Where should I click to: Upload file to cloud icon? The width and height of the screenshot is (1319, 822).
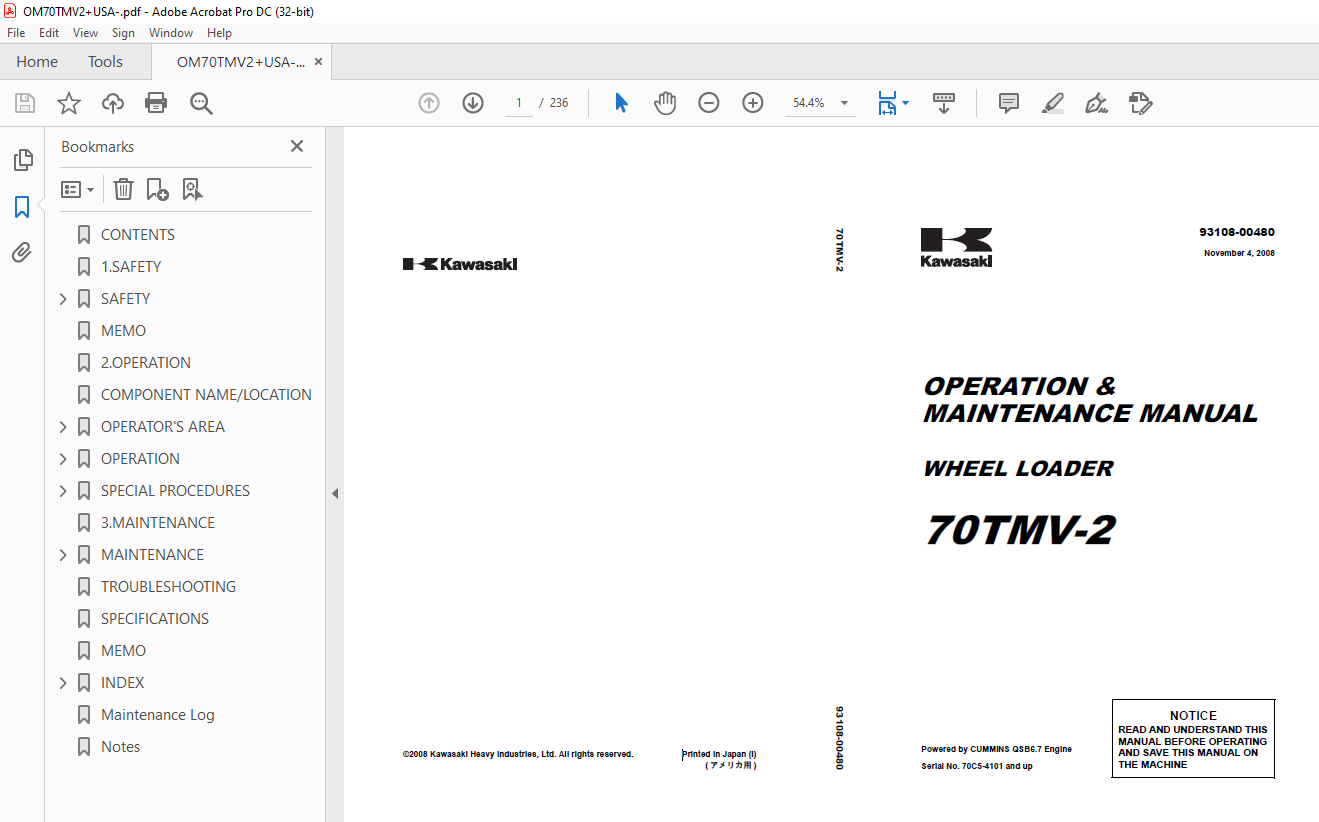(113, 103)
